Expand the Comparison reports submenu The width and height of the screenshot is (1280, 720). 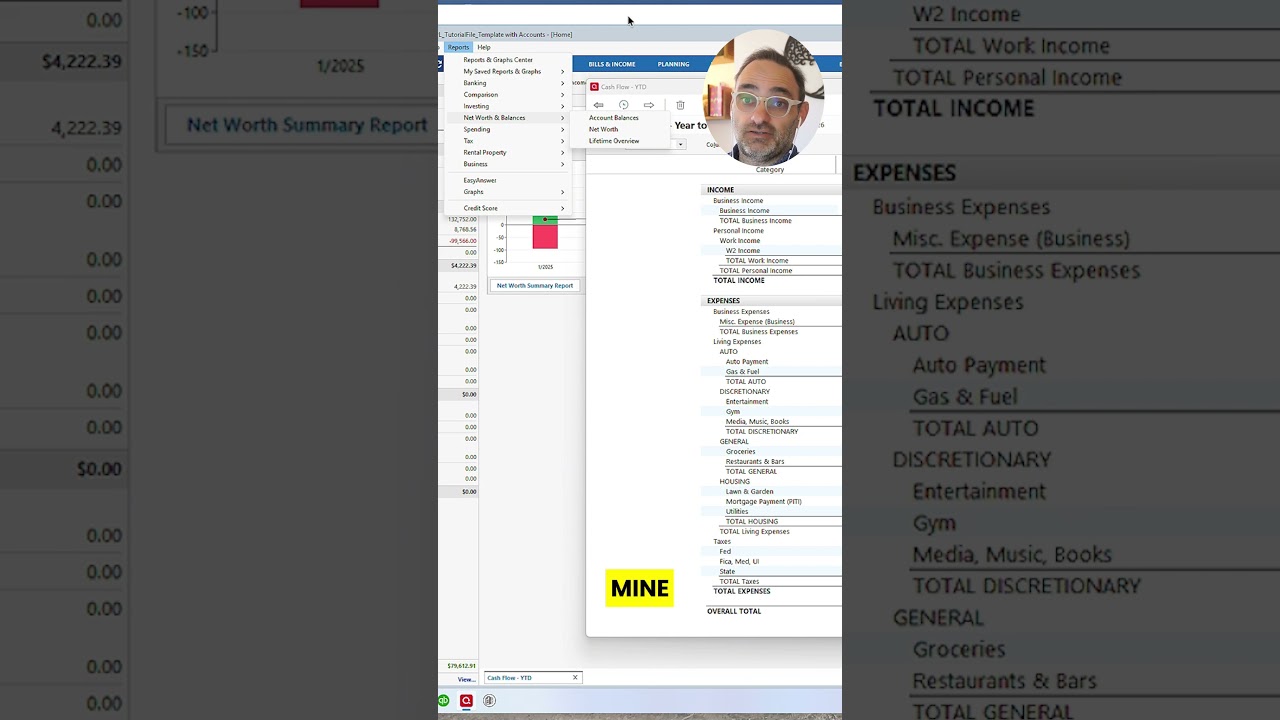[x=508, y=95]
